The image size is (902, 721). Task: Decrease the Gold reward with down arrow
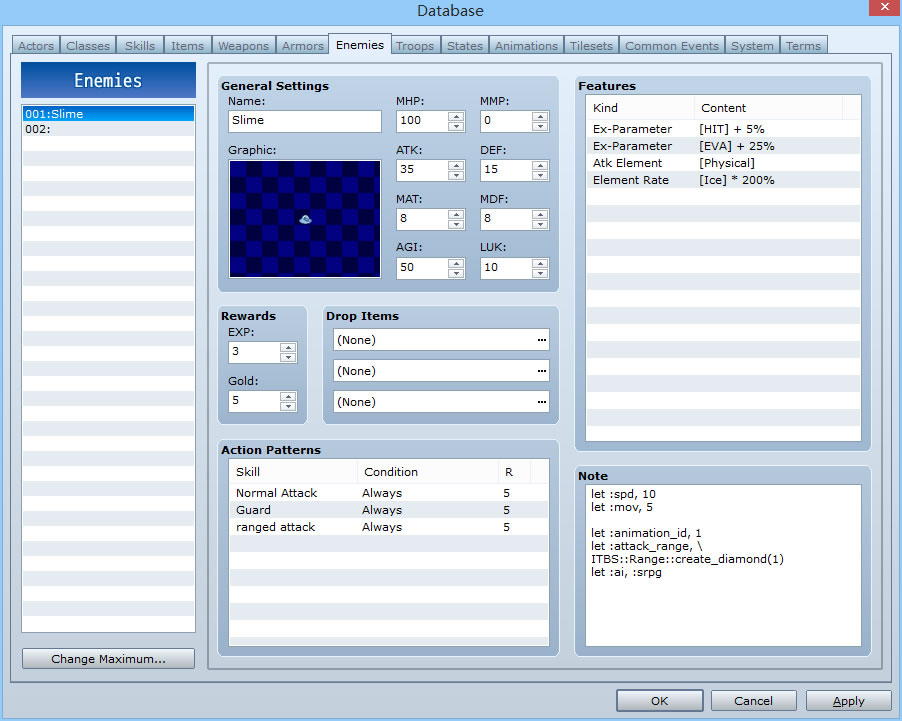(x=288, y=406)
